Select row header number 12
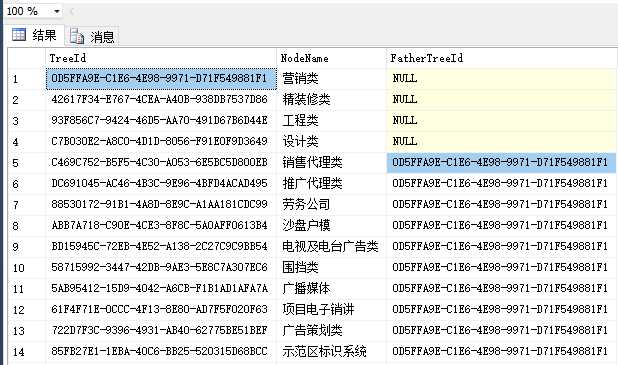Image resolution: width=618 pixels, height=365 pixels. coord(26,309)
